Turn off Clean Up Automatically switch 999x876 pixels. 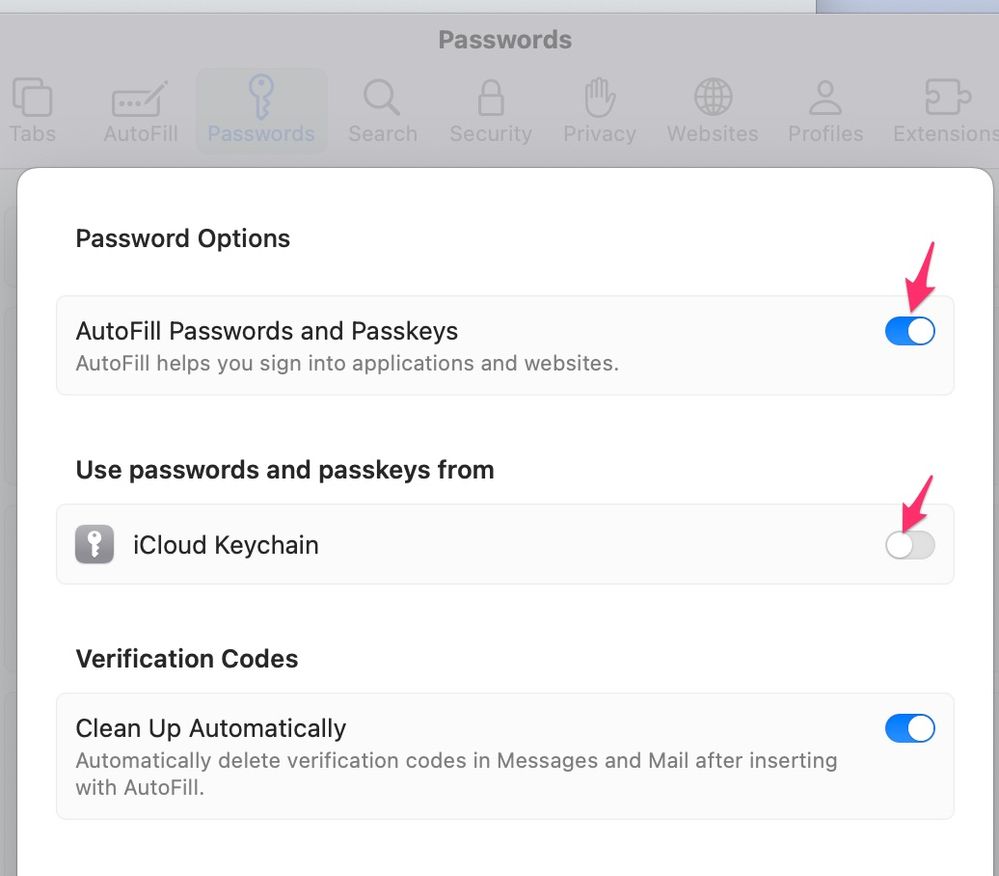[909, 728]
